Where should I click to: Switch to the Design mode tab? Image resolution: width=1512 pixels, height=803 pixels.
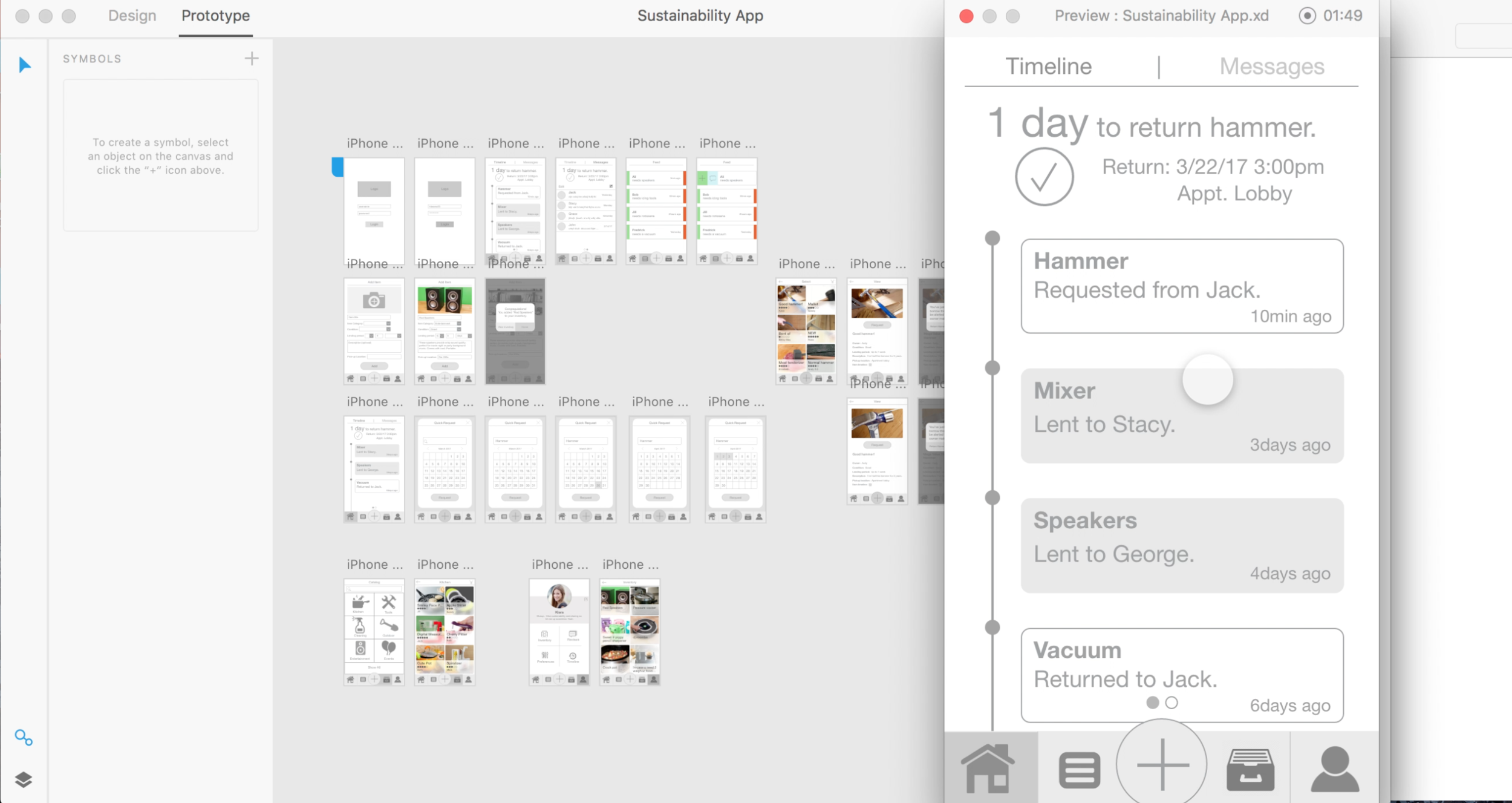pos(132,16)
